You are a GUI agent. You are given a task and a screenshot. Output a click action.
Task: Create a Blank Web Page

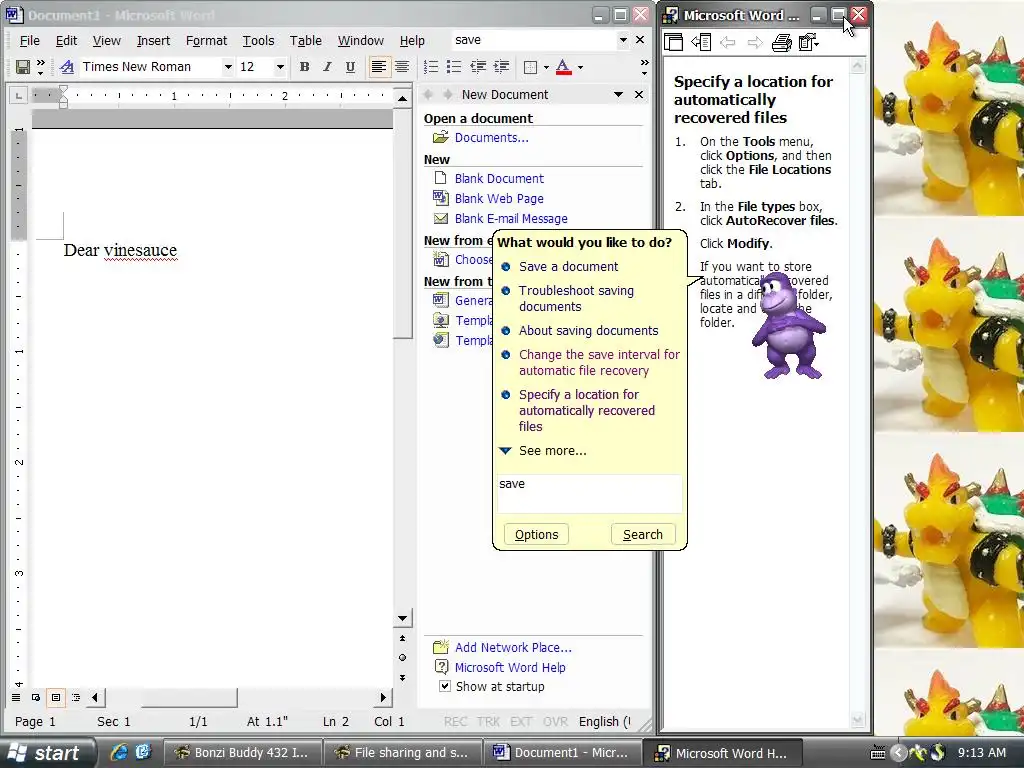click(499, 199)
